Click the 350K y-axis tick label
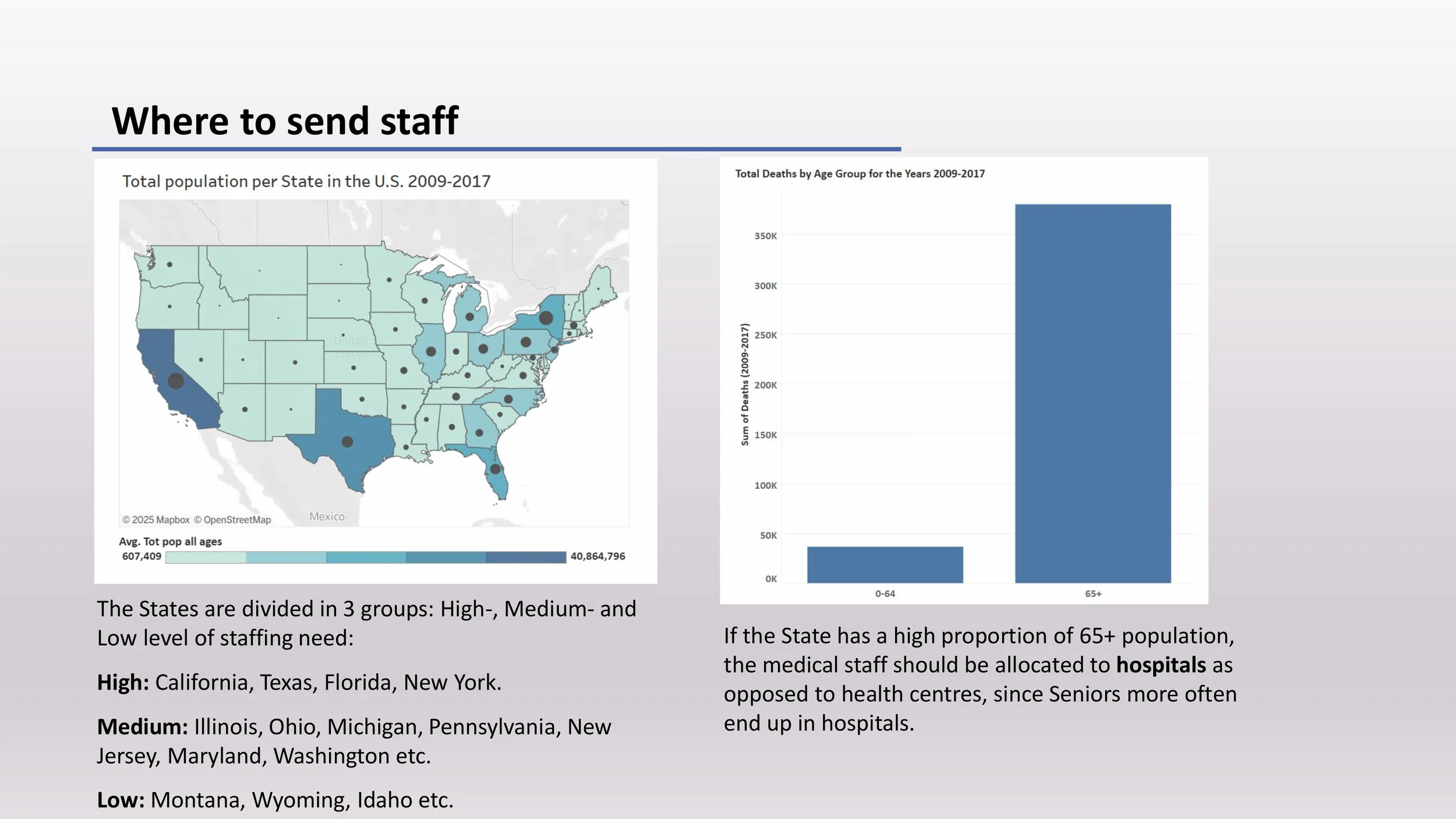This screenshot has width=1456, height=819. [765, 236]
